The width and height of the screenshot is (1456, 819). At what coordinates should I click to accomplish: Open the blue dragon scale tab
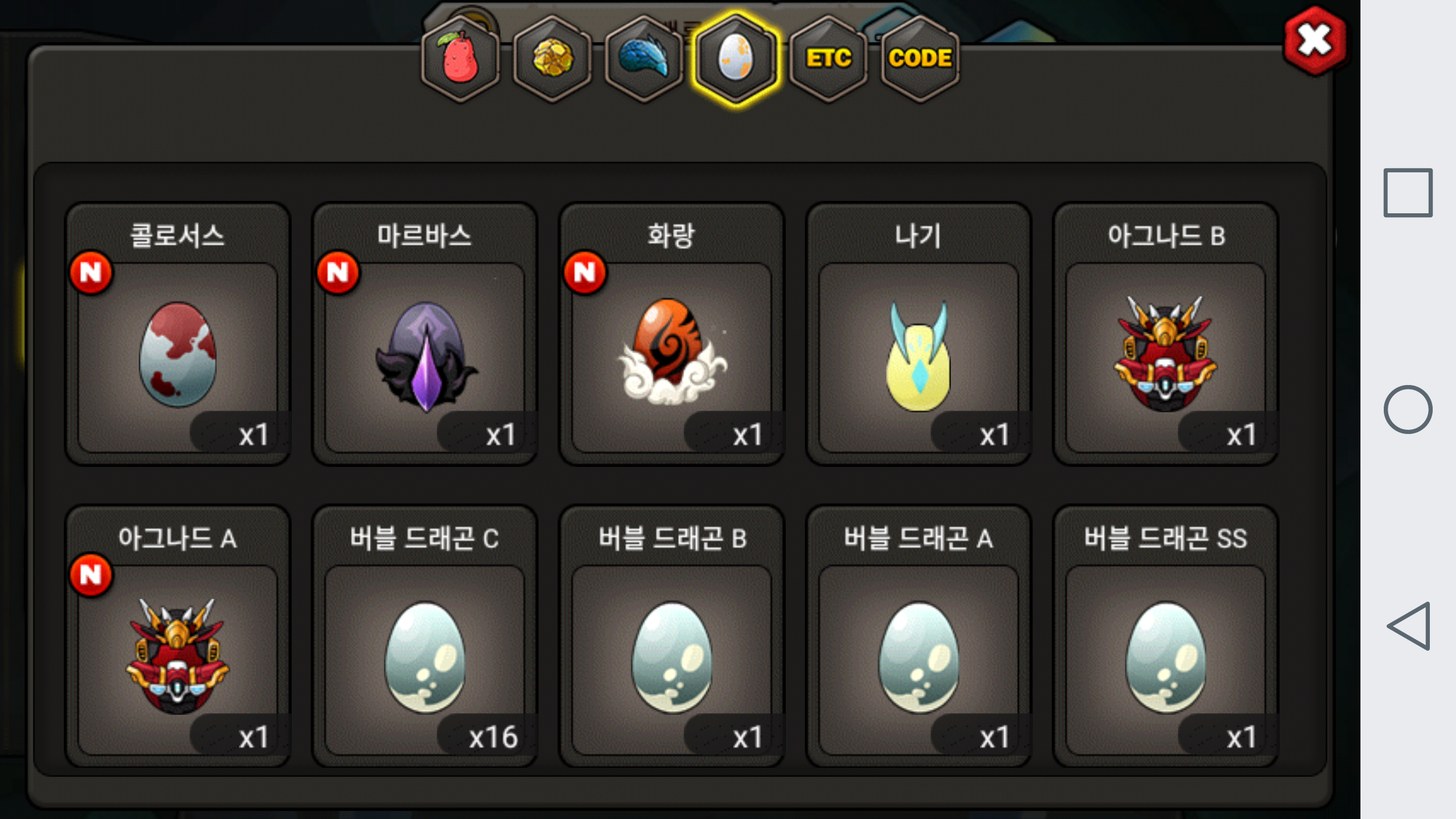644,58
